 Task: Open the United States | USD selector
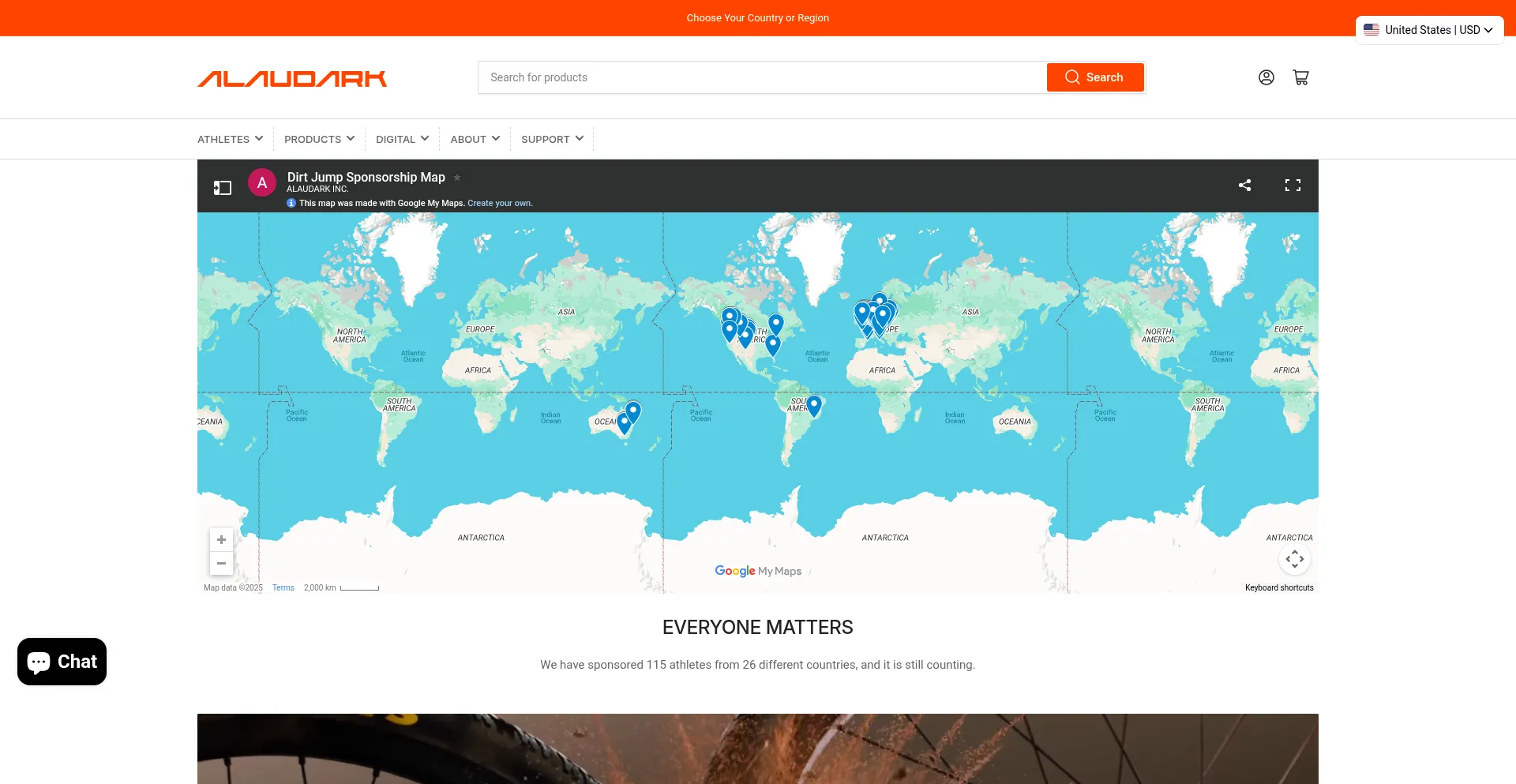pyautogui.click(x=1429, y=30)
